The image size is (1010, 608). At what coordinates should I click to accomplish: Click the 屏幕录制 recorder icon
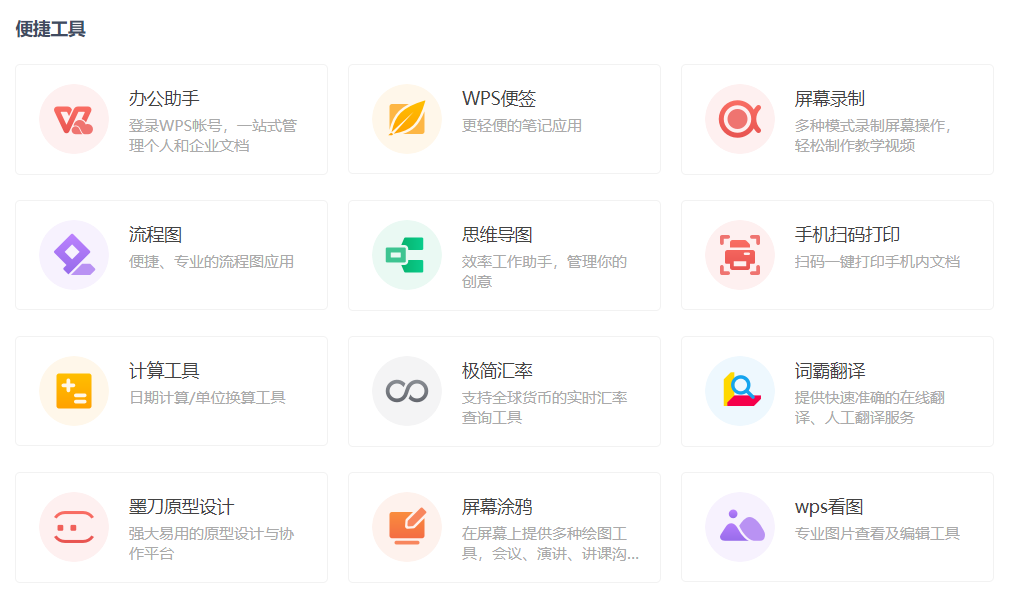[740, 119]
